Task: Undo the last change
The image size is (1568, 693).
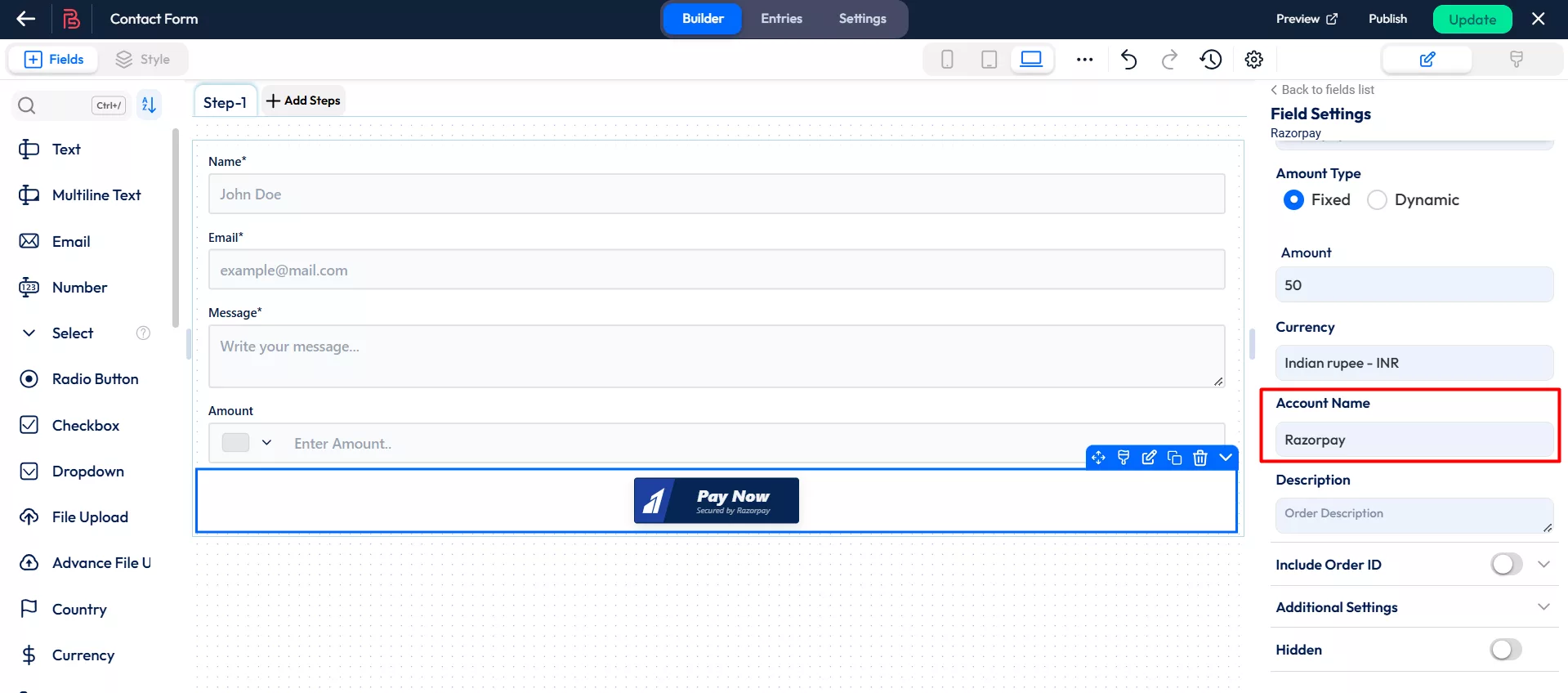Action: (x=1128, y=60)
